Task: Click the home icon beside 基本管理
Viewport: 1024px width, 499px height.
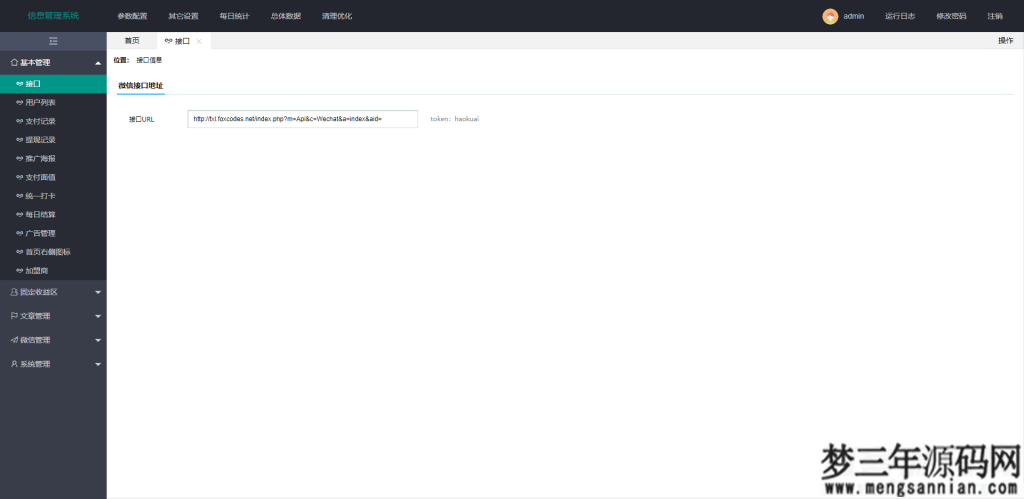Action: click(x=14, y=63)
